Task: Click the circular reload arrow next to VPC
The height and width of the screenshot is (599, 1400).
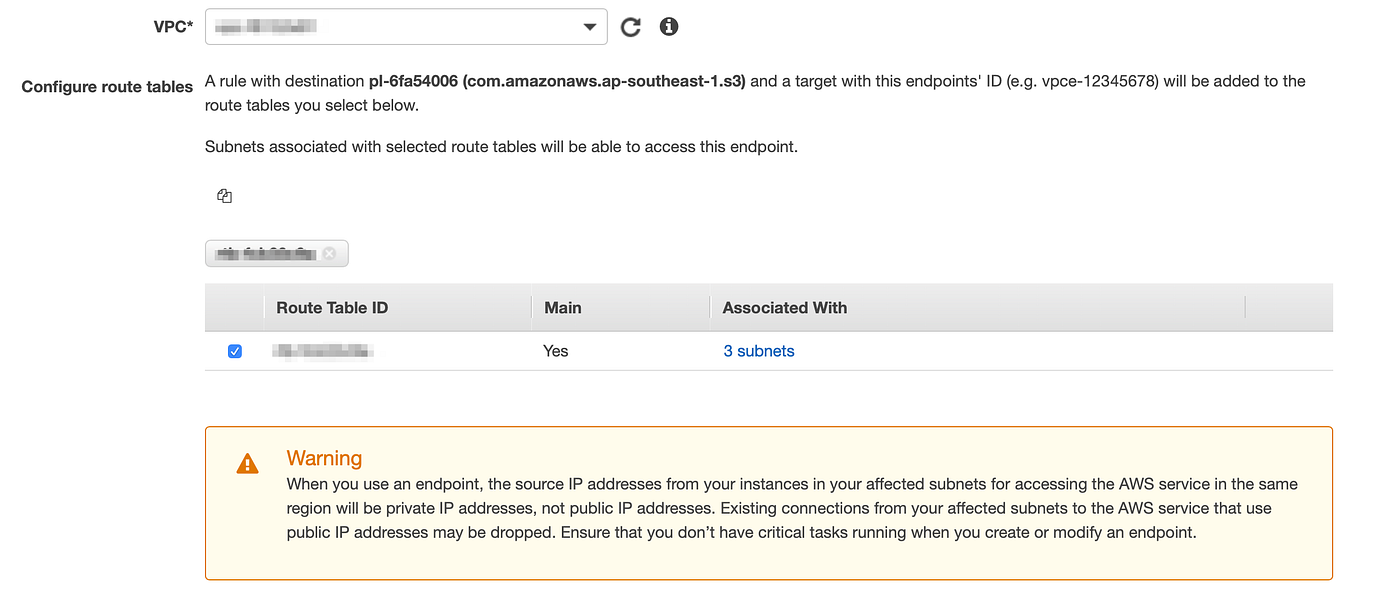Action: 630,26
